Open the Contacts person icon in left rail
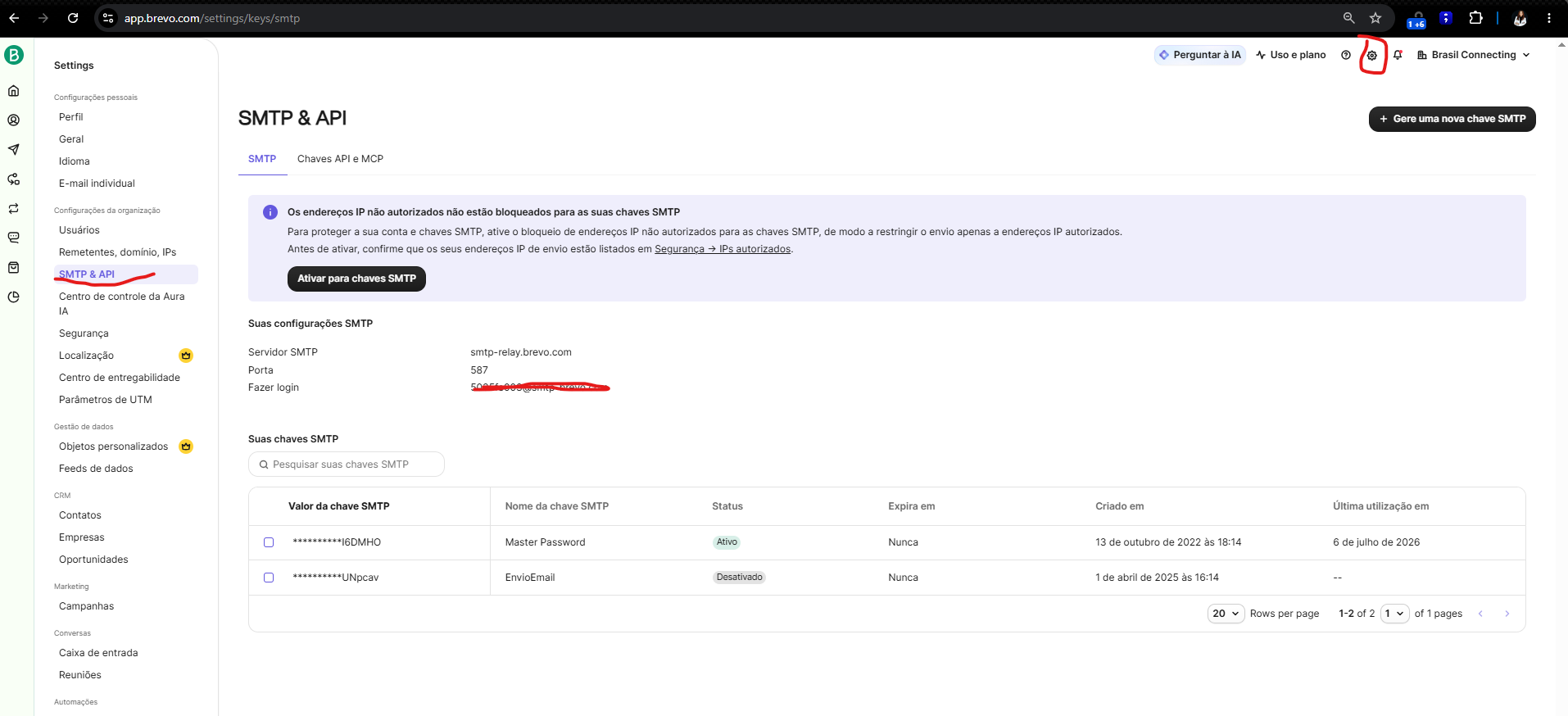The image size is (1568, 716). [x=14, y=120]
